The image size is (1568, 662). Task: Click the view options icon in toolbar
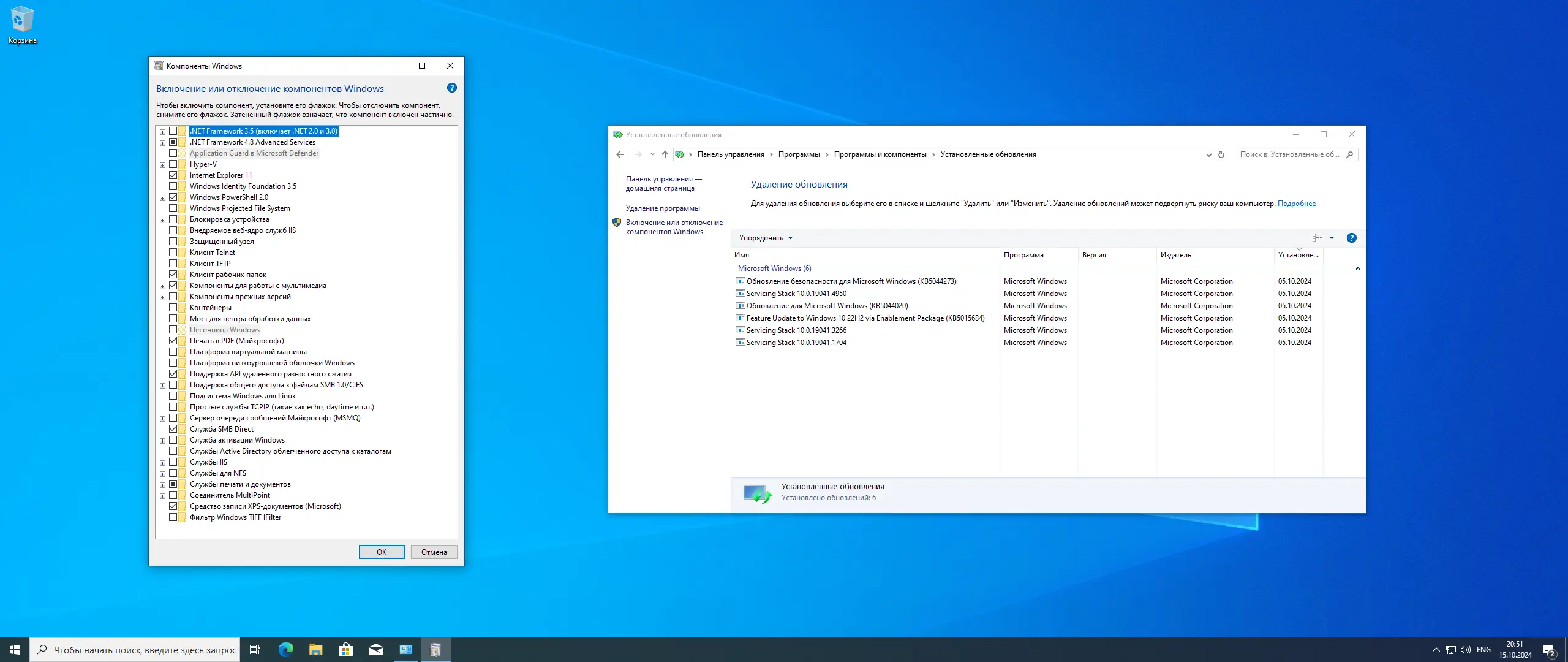pyautogui.click(x=1317, y=238)
